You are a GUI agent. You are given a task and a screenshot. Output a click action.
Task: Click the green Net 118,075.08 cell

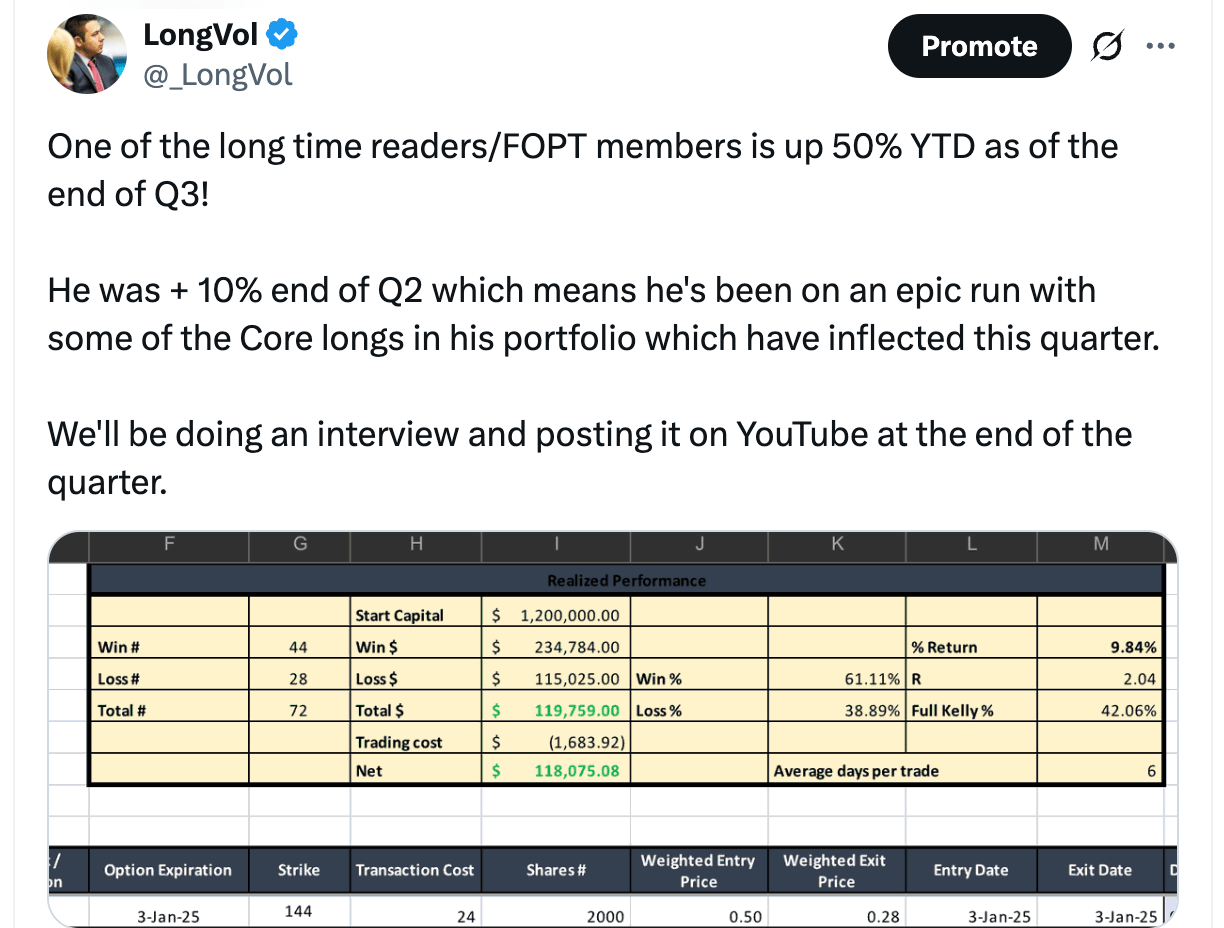tap(556, 771)
